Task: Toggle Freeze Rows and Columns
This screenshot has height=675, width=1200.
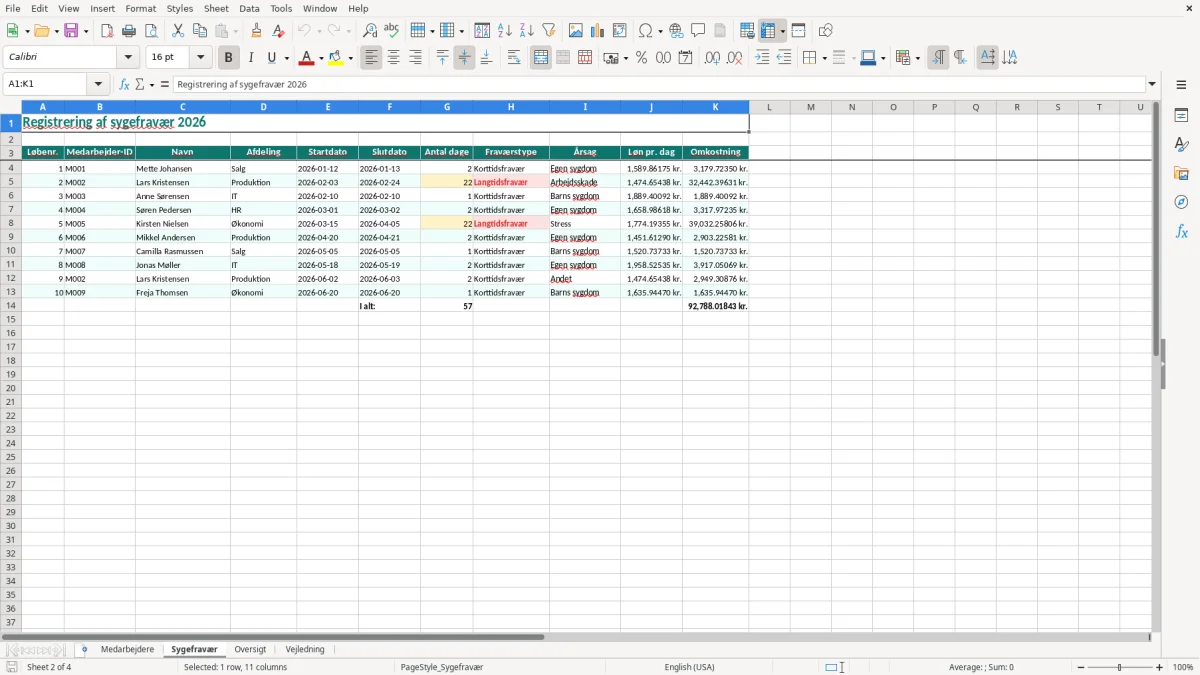Action: click(x=769, y=31)
